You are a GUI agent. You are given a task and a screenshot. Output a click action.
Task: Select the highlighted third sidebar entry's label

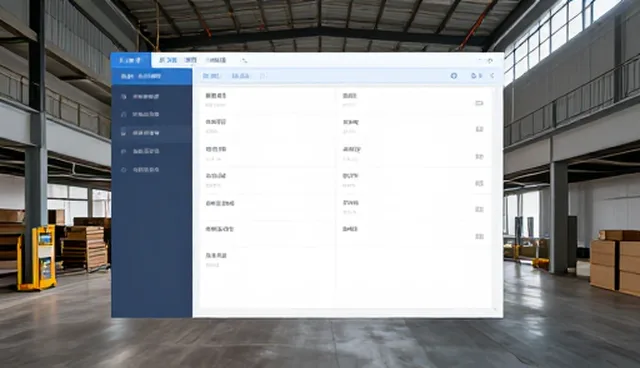pyautogui.click(x=146, y=133)
